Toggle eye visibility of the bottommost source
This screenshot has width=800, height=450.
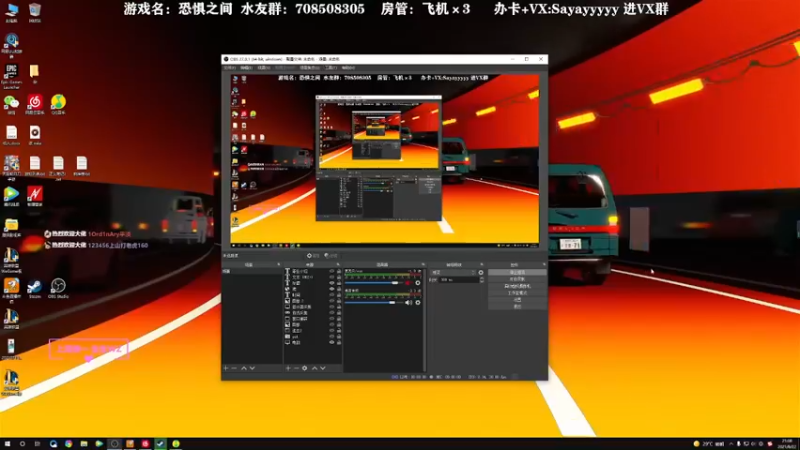[332, 342]
